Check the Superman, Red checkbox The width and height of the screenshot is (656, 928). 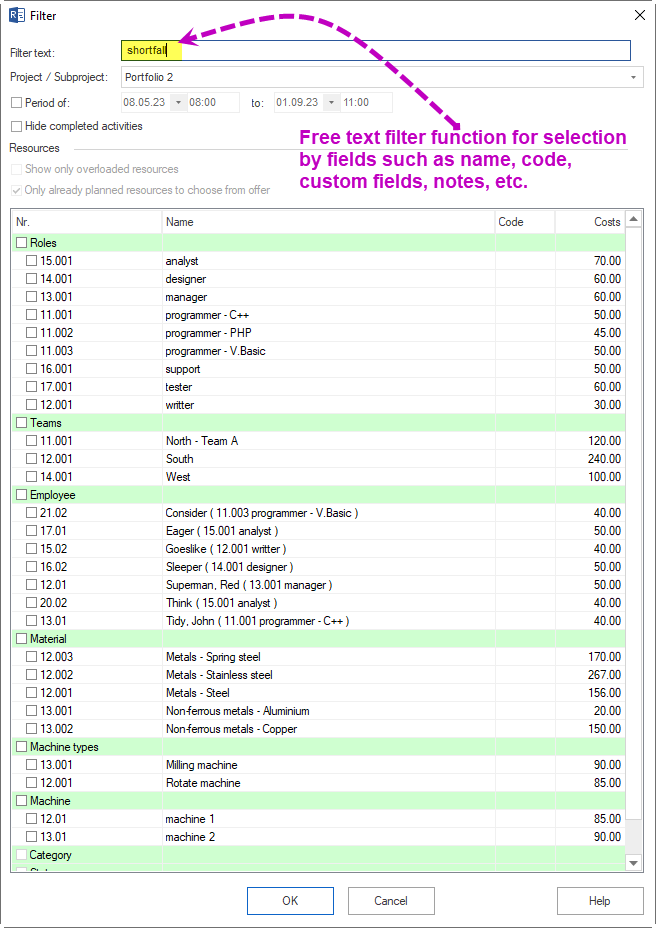click(x=31, y=585)
